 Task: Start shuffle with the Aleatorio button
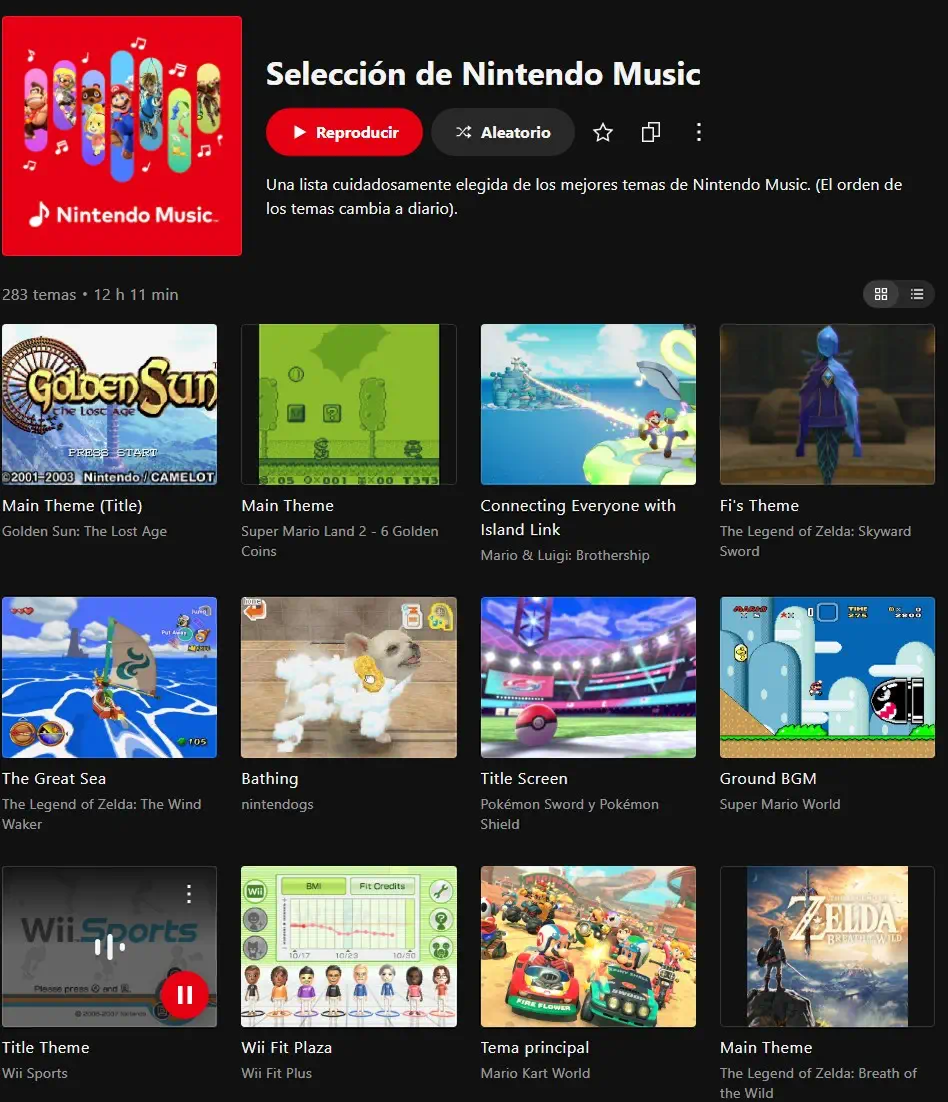click(503, 132)
